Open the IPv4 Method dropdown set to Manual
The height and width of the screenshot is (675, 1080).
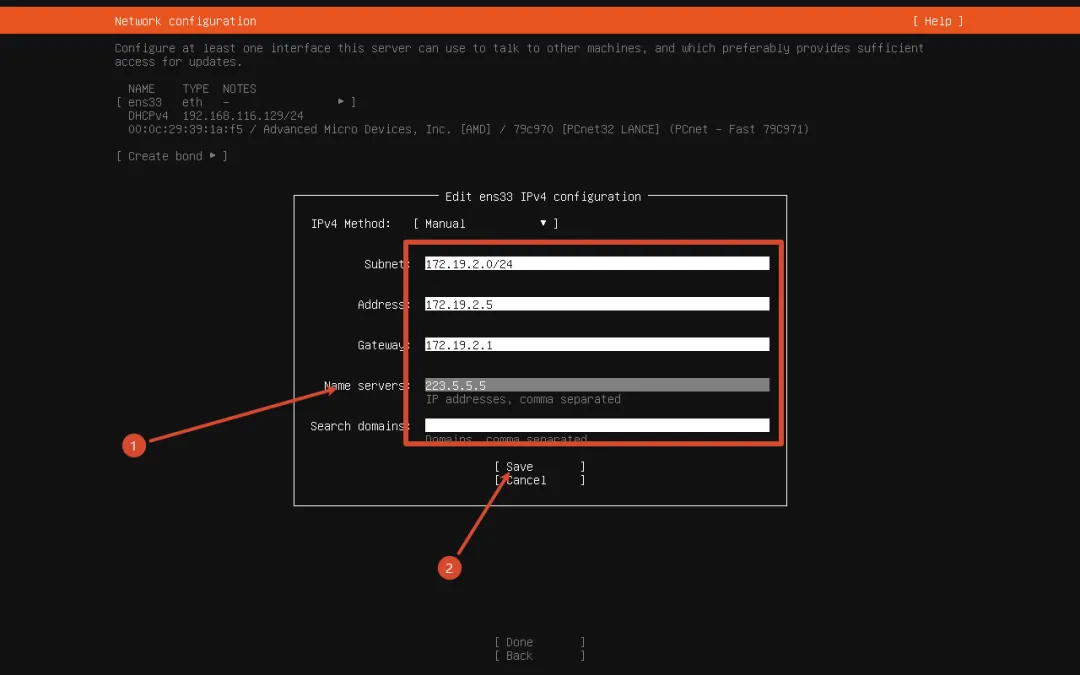coord(486,224)
